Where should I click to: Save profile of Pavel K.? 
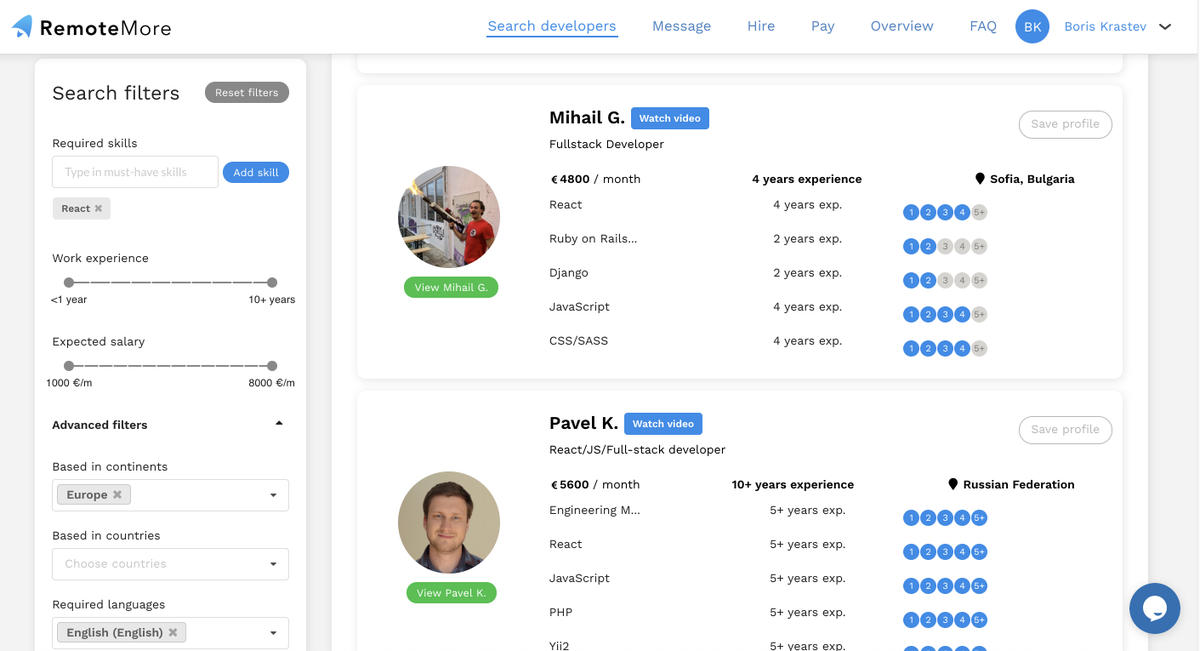1065,429
